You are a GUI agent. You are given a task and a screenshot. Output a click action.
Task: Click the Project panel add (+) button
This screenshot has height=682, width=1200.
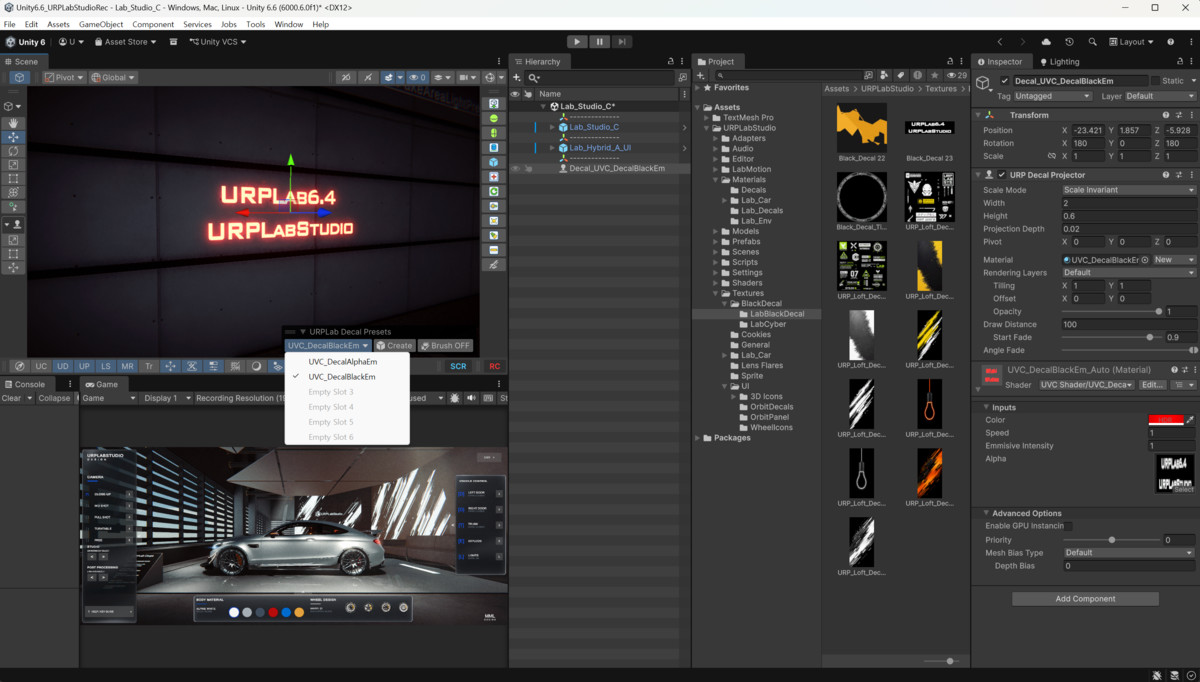pos(701,76)
